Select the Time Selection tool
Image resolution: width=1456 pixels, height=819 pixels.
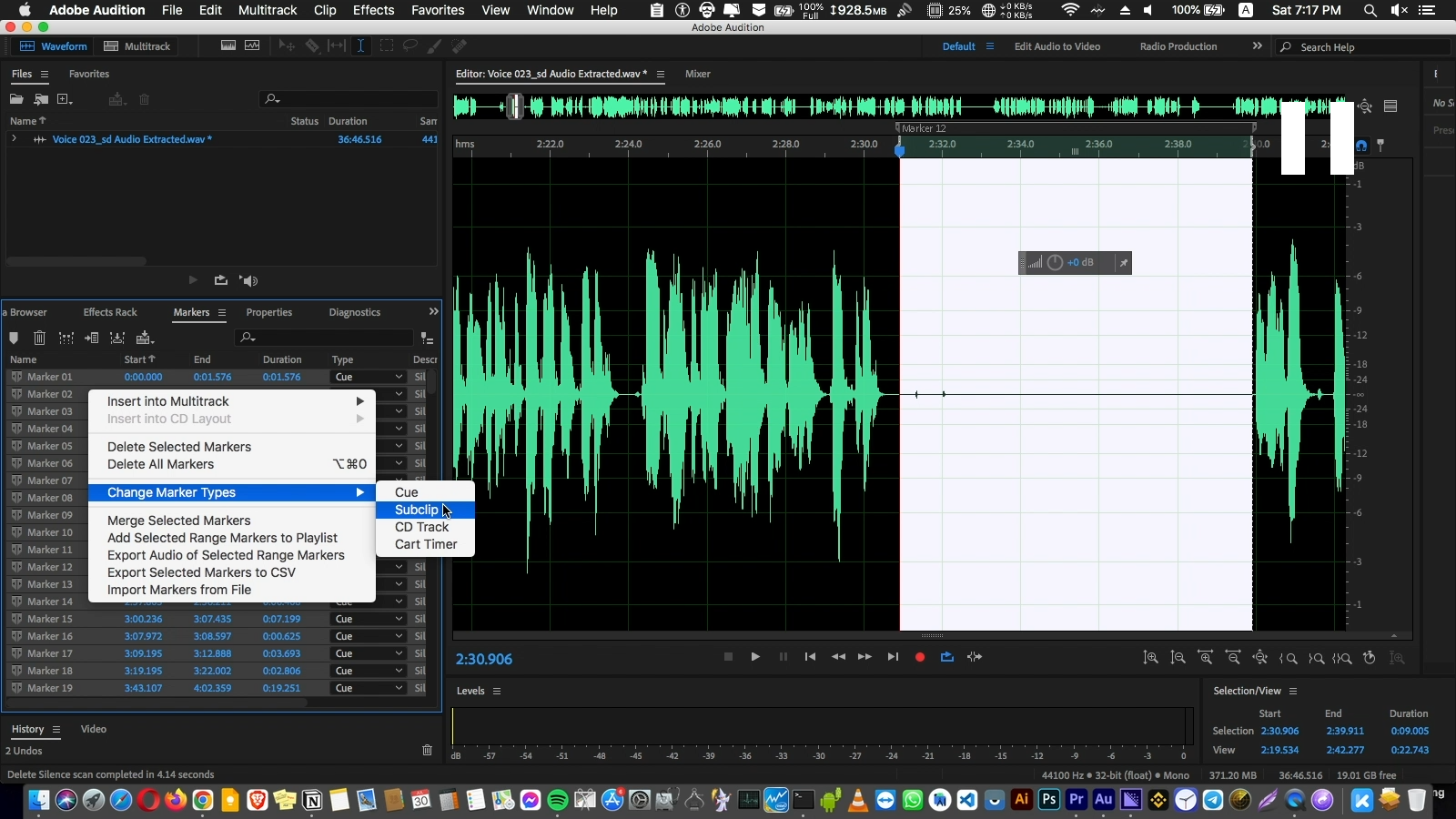click(360, 45)
